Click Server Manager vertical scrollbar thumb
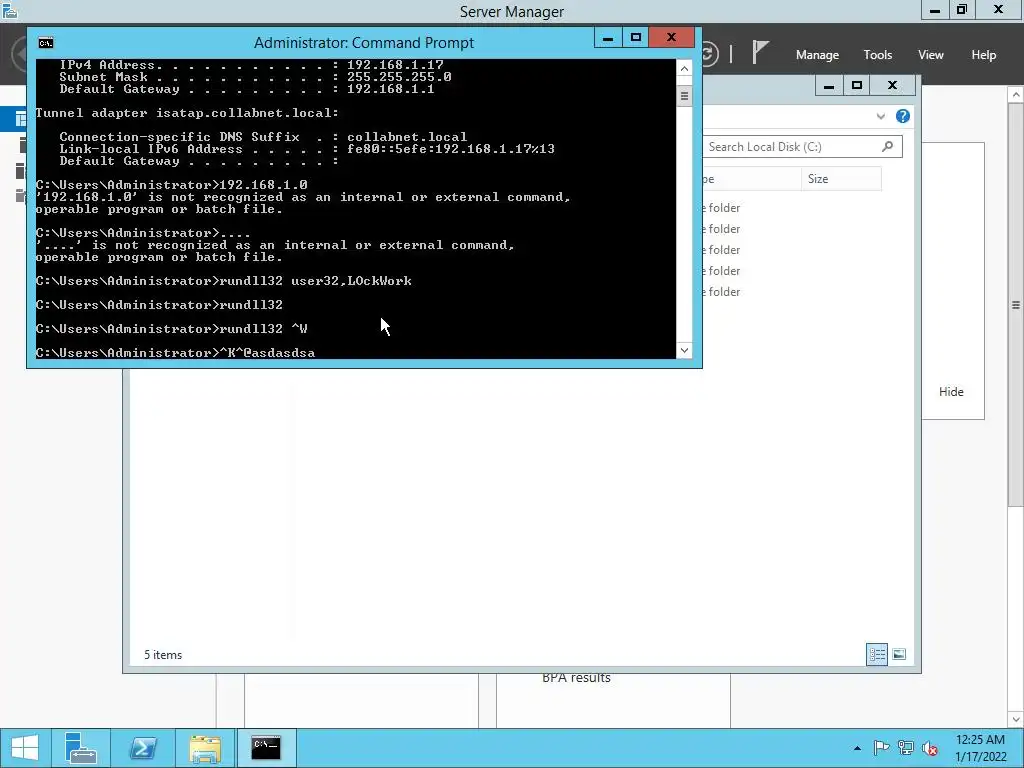This screenshot has width=1024, height=768. (1016, 304)
